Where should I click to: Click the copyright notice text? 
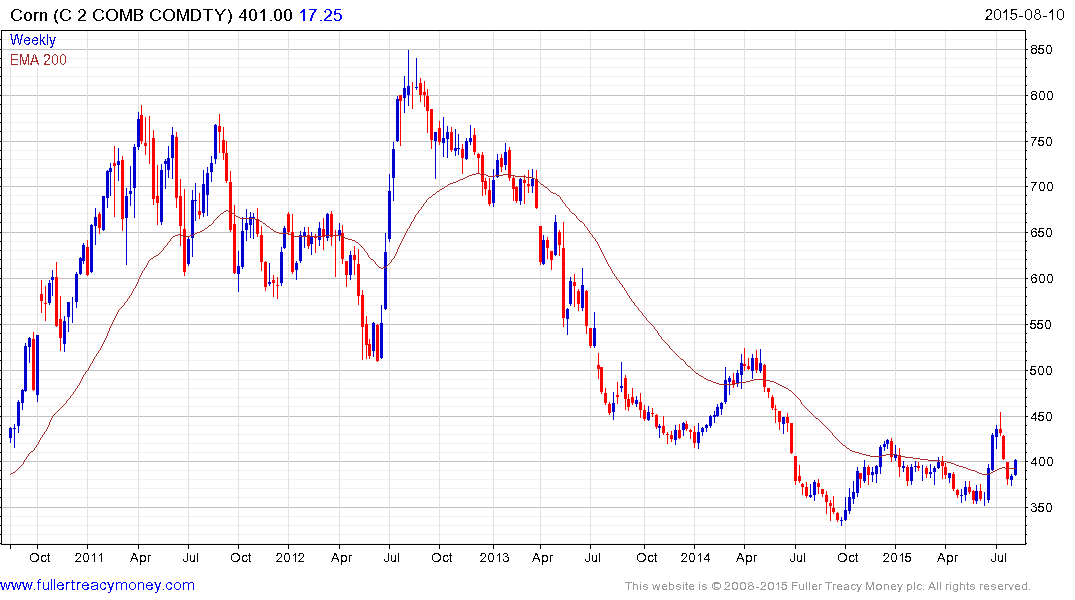[x=828, y=586]
